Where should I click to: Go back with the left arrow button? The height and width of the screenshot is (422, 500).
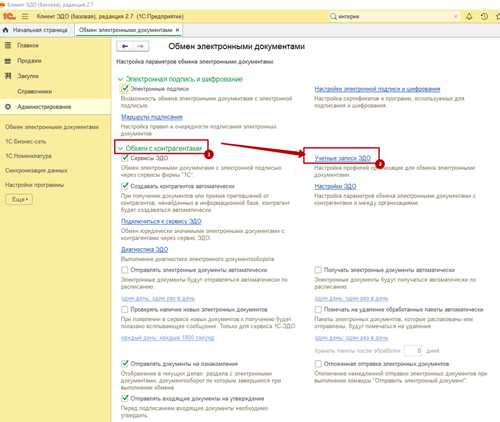point(125,46)
